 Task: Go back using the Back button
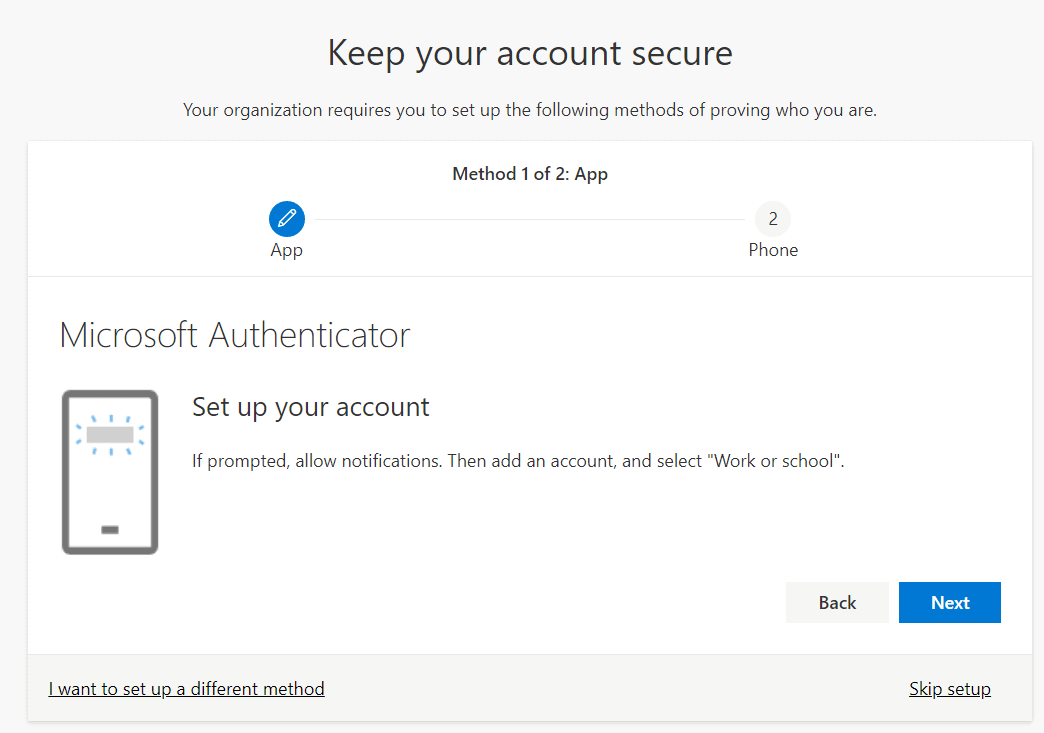pyautogui.click(x=837, y=602)
